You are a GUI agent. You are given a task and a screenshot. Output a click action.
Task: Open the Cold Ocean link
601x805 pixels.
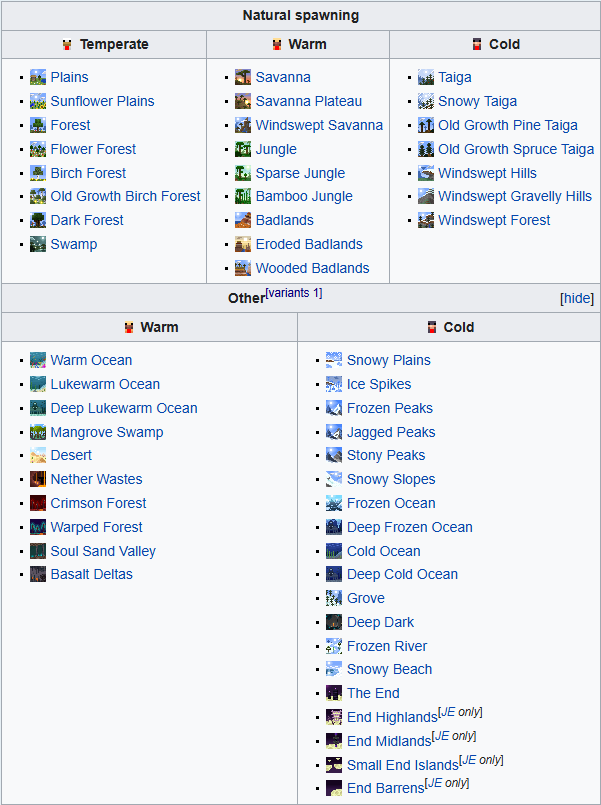click(x=384, y=551)
